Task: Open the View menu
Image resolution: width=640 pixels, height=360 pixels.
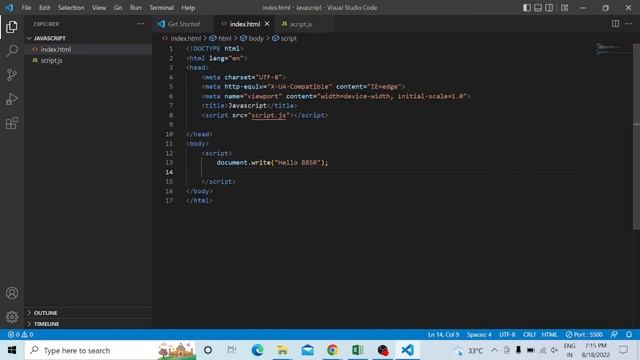Action: 99,8
